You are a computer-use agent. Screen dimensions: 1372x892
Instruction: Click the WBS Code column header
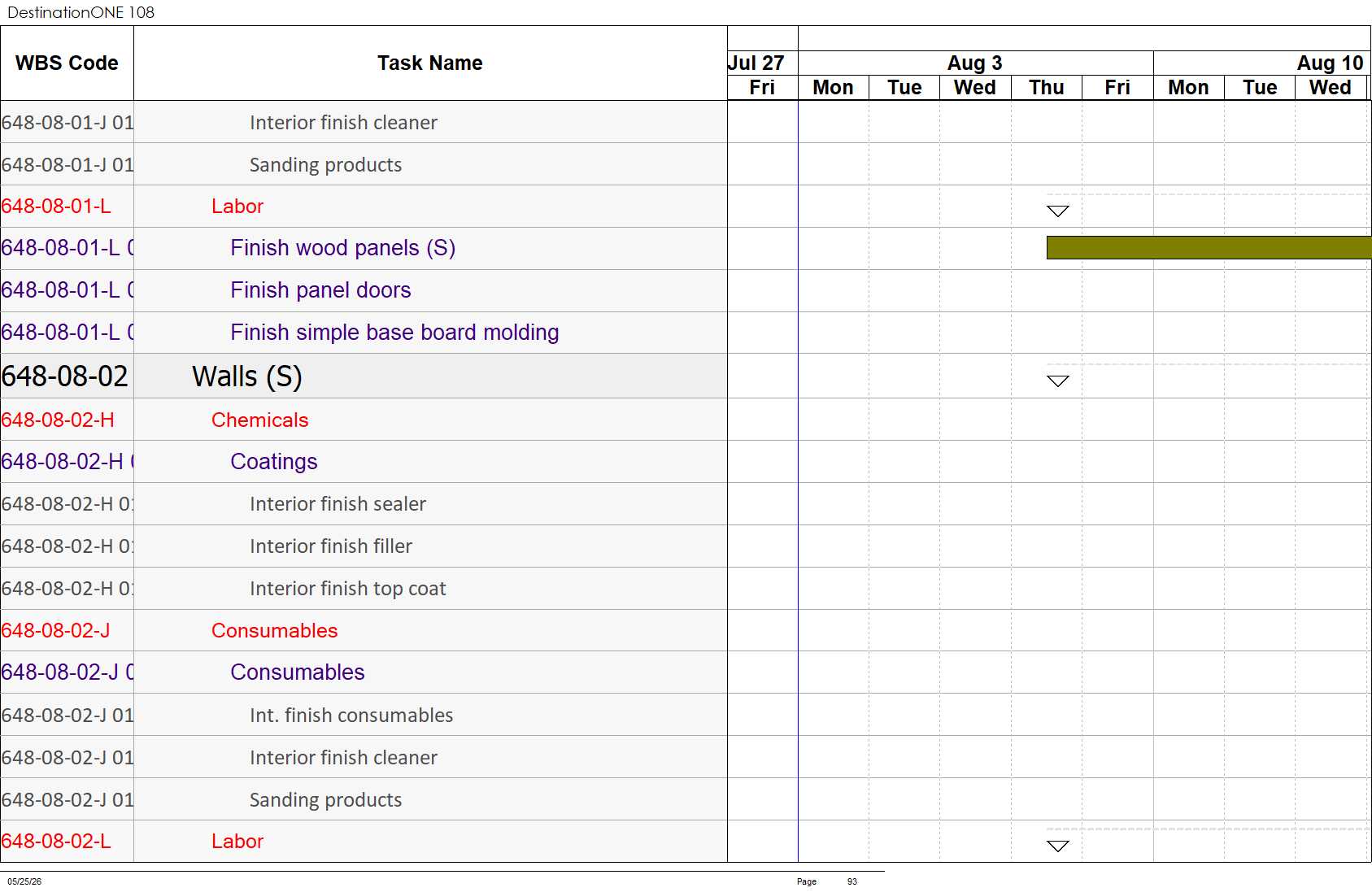67,63
